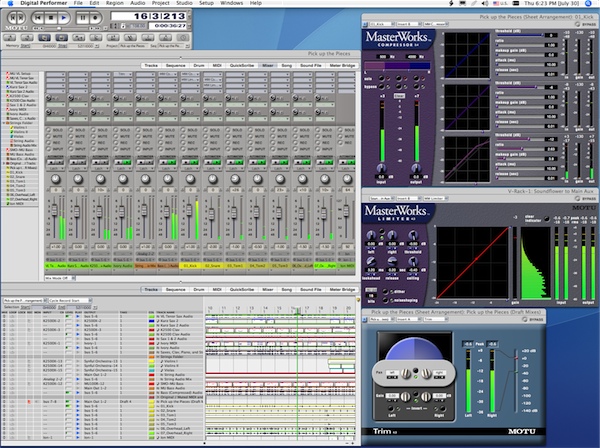Open the Studio menu
This screenshot has width=600, height=448.
point(184,3)
